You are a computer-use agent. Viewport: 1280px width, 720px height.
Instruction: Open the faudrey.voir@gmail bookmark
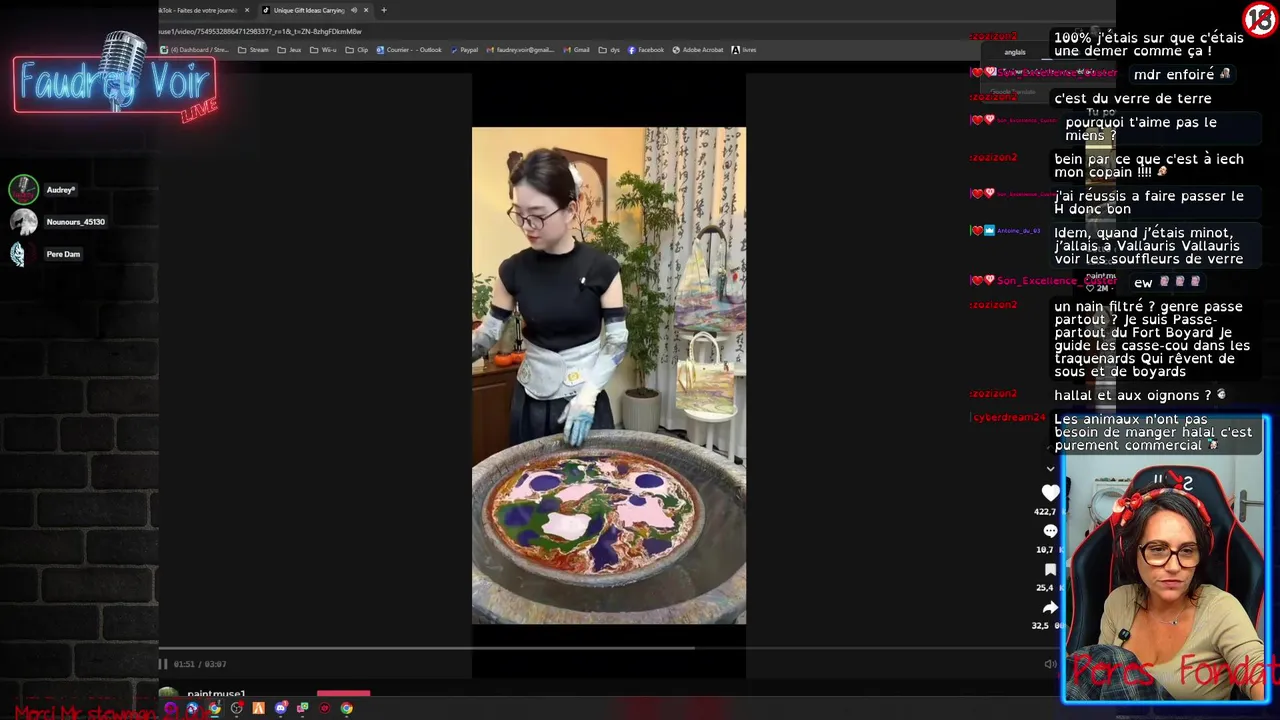(x=520, y=50)
